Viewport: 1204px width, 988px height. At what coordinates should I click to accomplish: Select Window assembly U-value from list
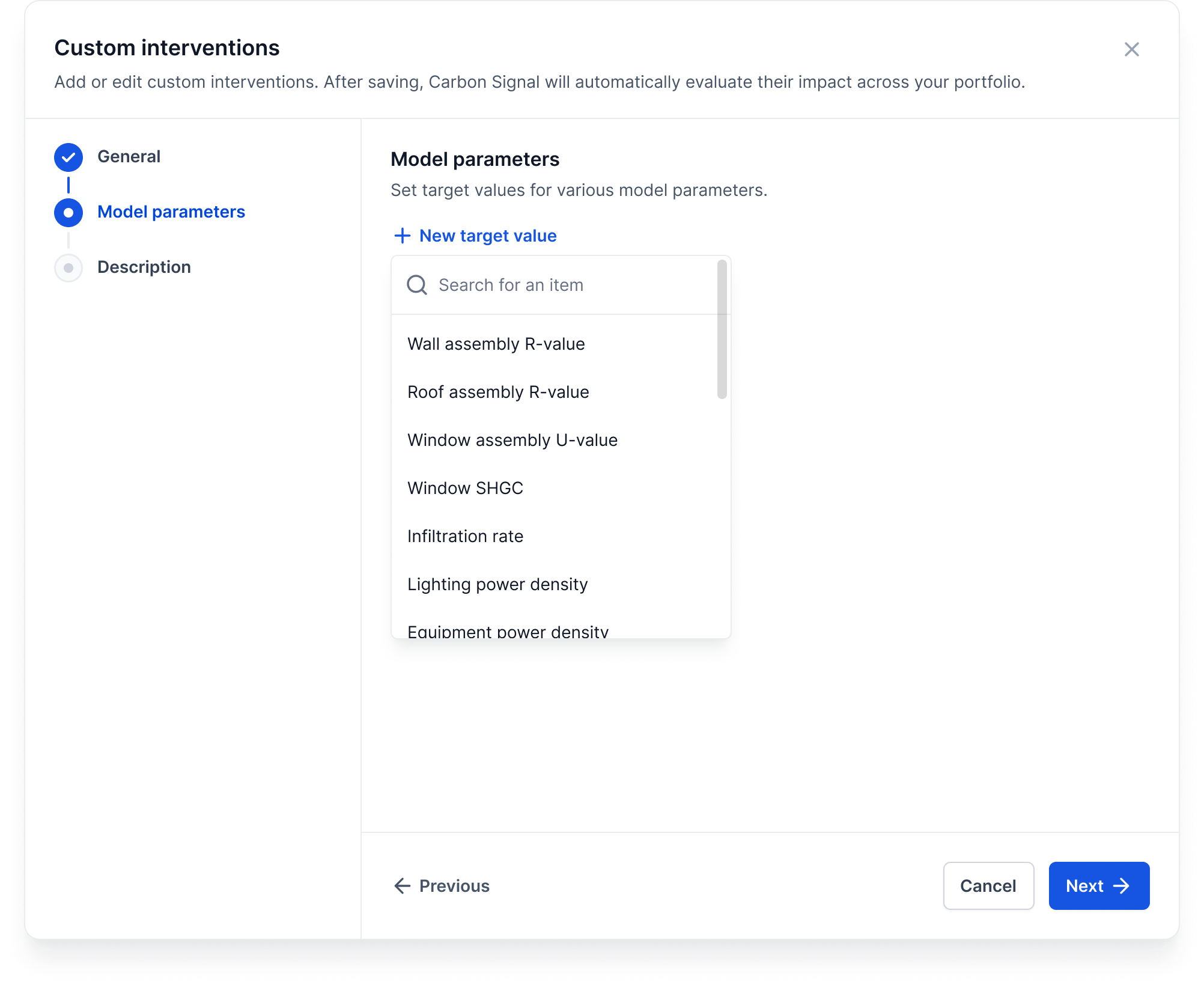pos(512,440)
